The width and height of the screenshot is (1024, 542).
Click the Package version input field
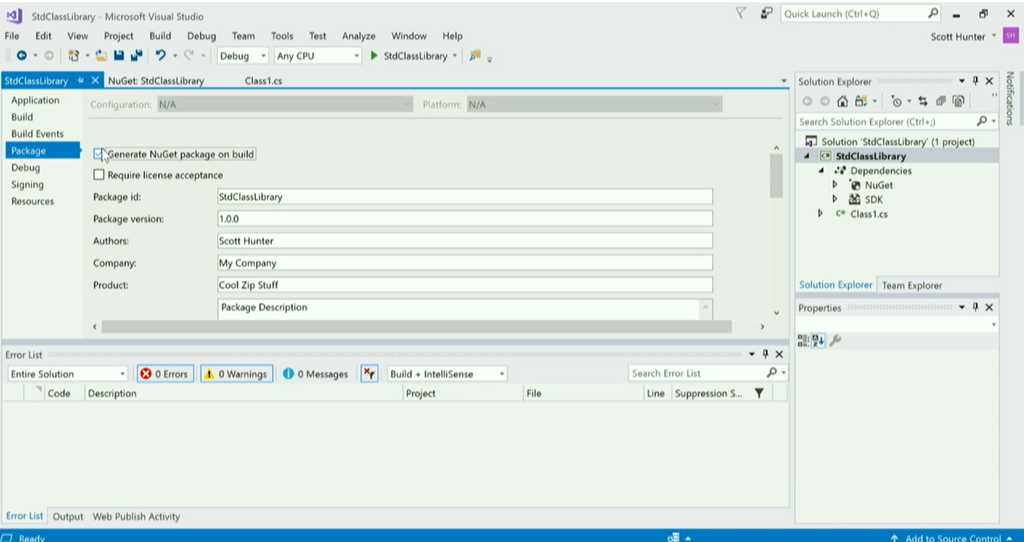pos(464,219)
